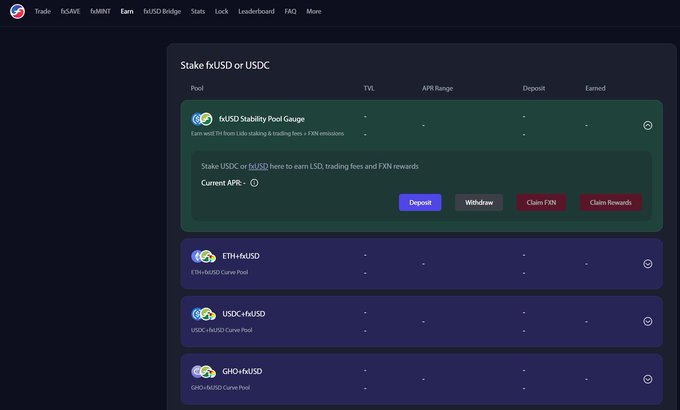Viewport: 680px width, 410px height.
Task: Click the 'Current APR: -' label
Action: click(223, 183)
